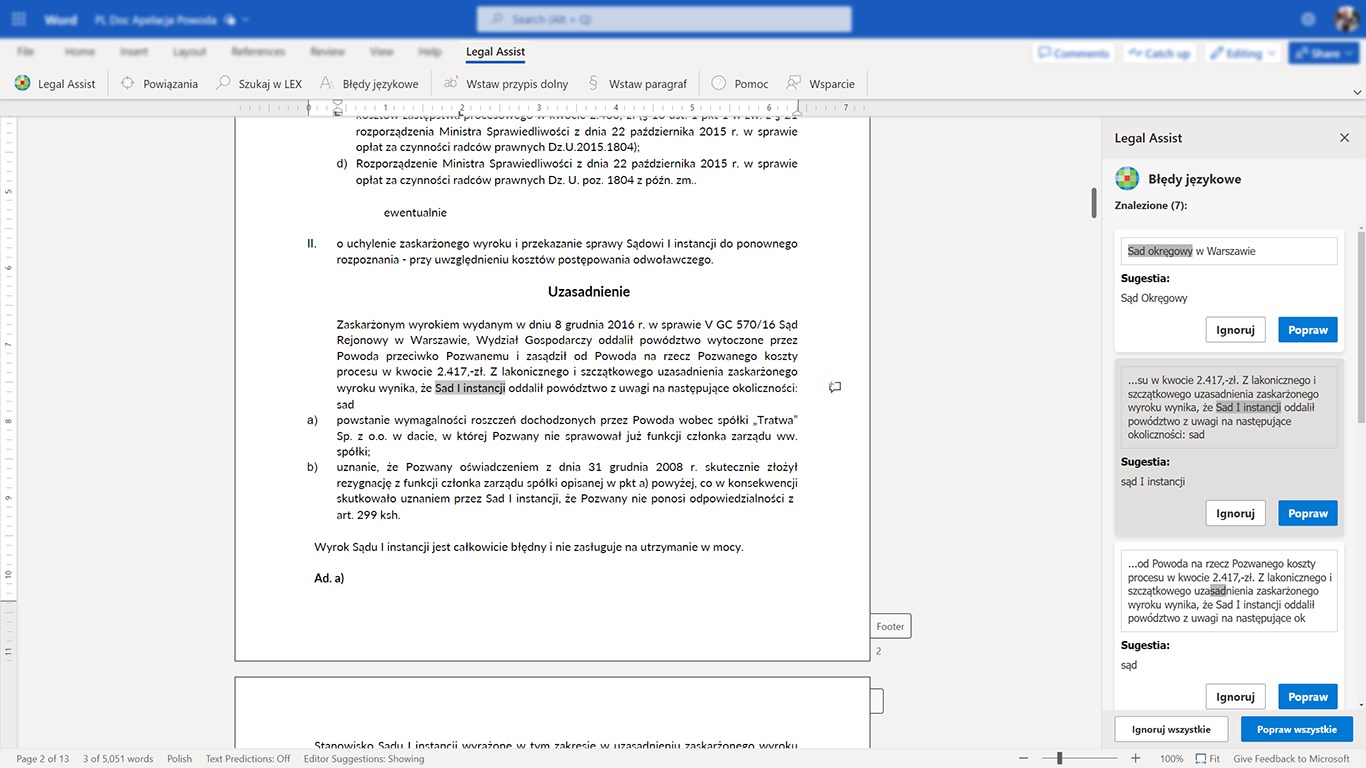
Task: Click the Word app logo
Action: [60, 19]
